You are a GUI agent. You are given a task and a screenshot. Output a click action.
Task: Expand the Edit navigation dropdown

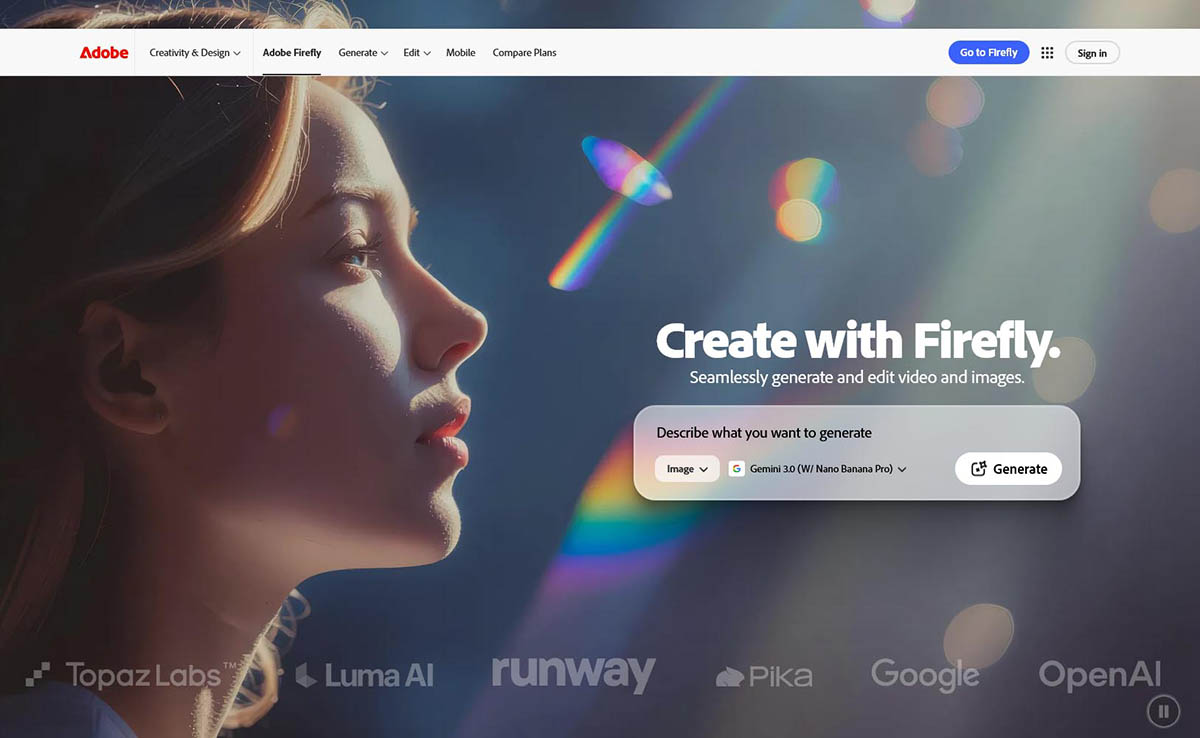pyautogui.click(x=416, y=53)
